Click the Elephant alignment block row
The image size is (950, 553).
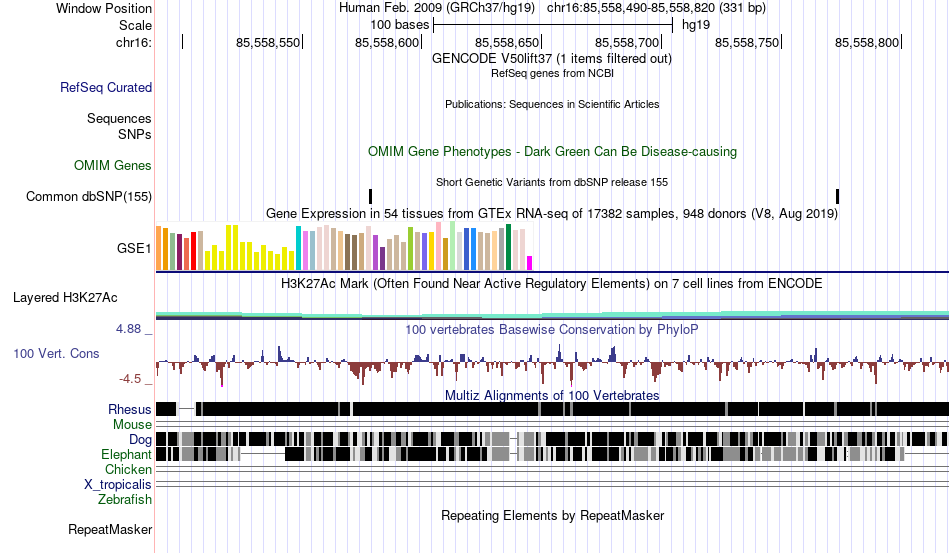tap(552, 454)
